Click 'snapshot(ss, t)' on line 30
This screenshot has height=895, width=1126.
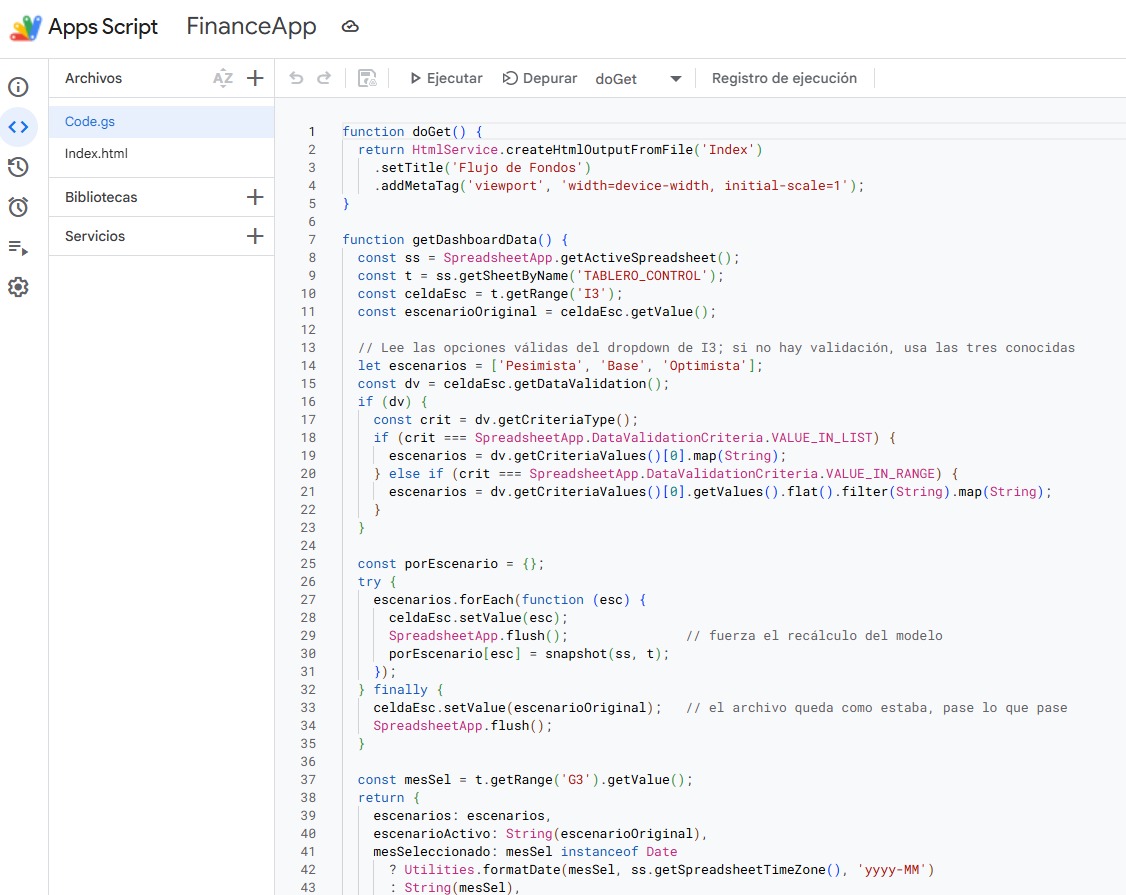click(603, 654)
